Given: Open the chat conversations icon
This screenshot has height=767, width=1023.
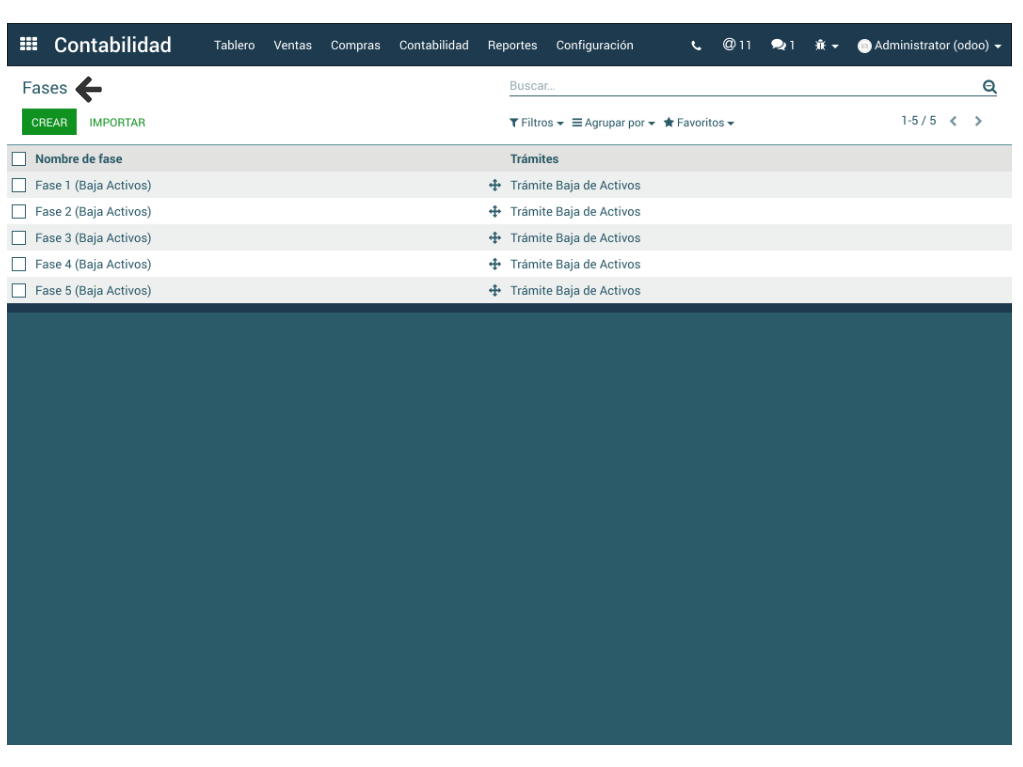Looking at the screenshot, I should click(x=782, y=46).
